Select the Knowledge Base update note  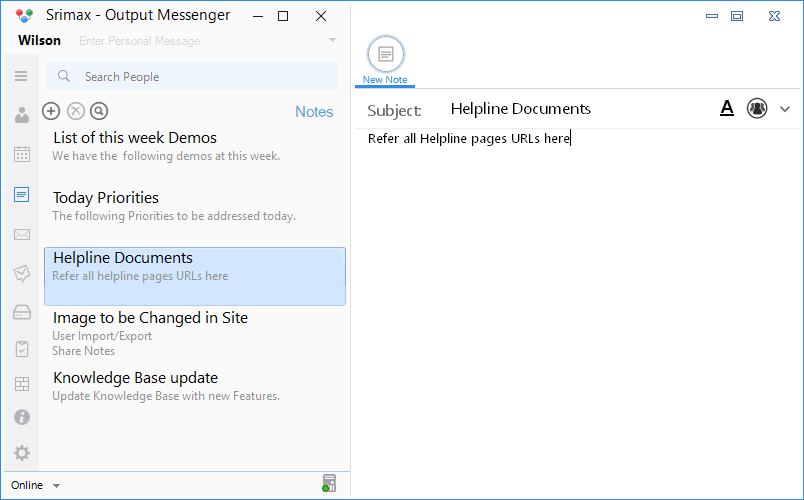(x=195, y=387)
